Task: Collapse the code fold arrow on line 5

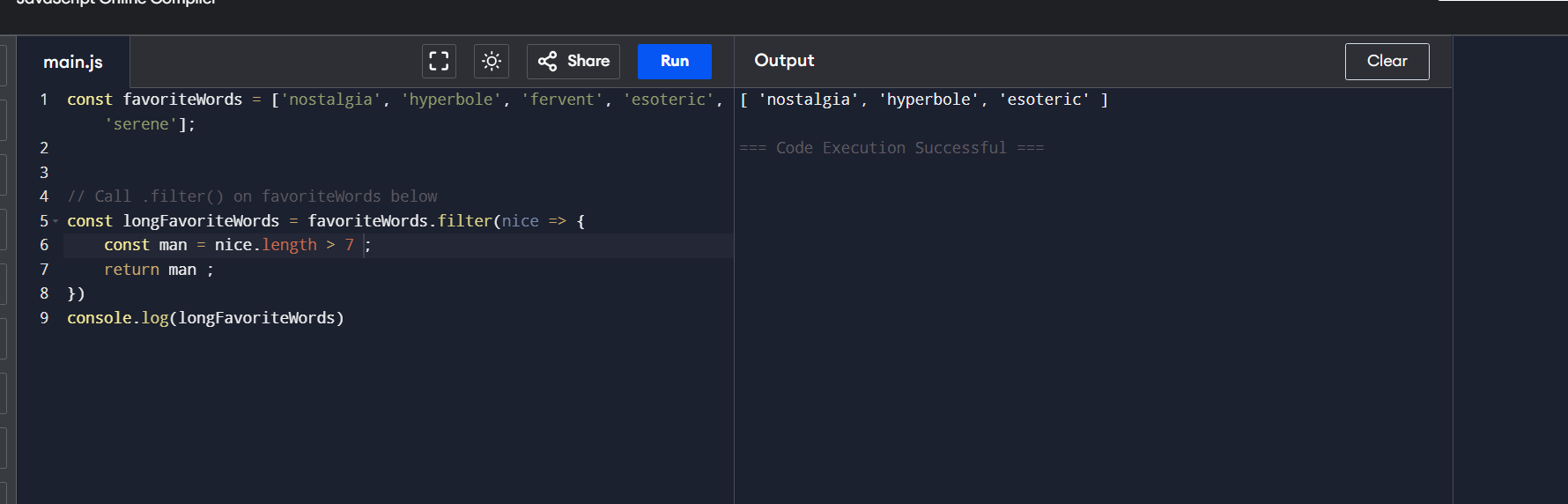Action: (x=56, y=221)
